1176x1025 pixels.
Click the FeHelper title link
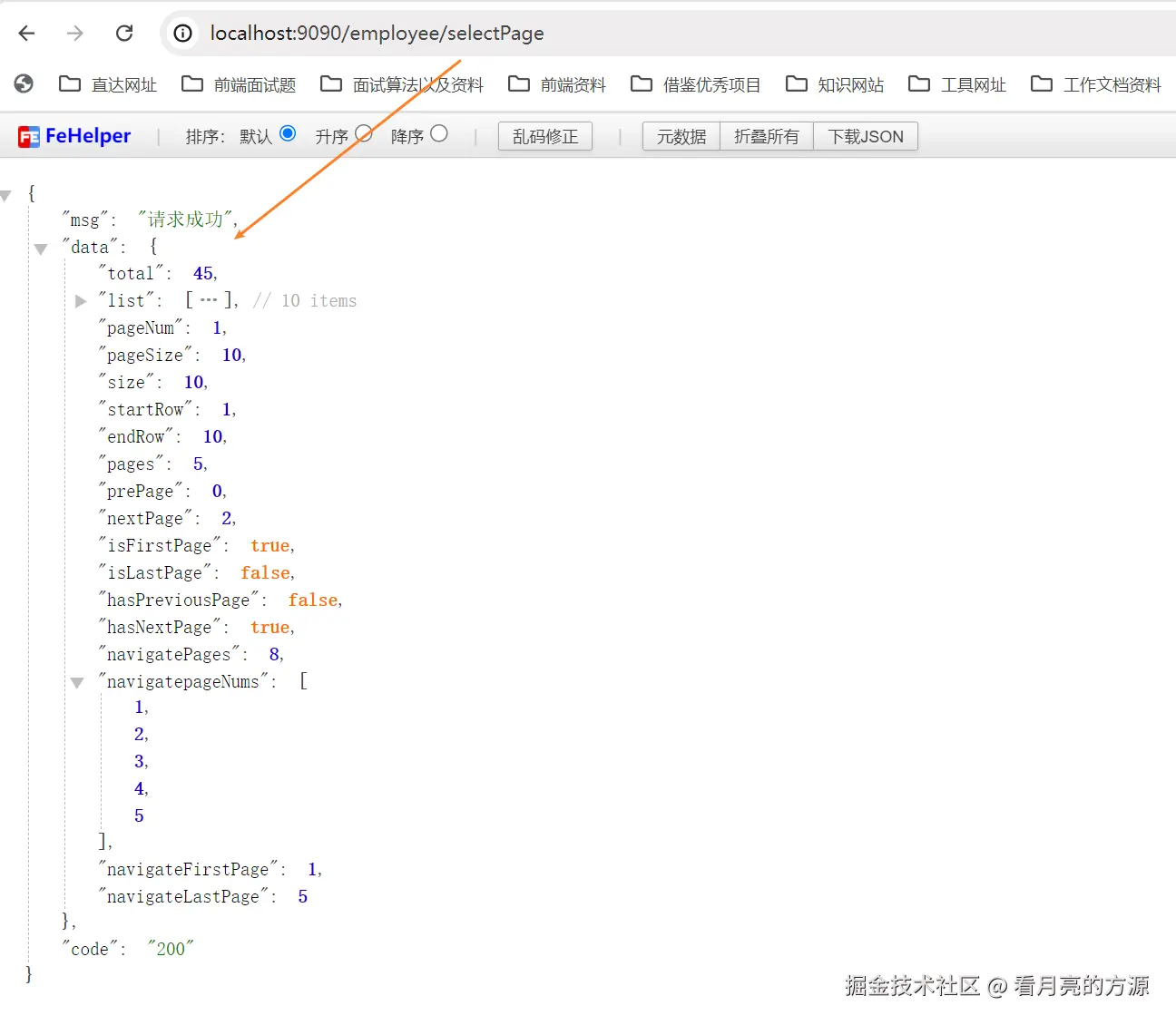[88, 136]
